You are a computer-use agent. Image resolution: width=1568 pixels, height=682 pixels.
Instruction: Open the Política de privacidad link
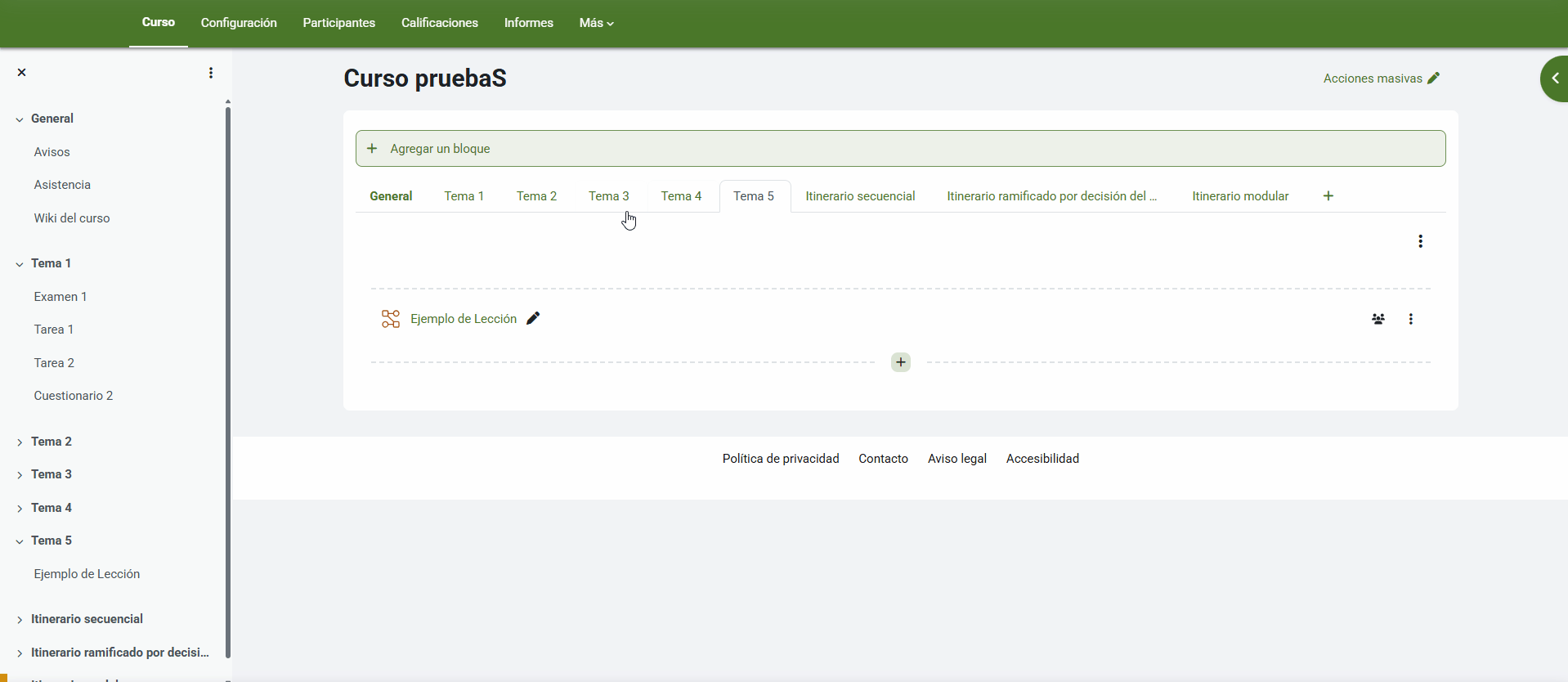(x=781, y=459)
